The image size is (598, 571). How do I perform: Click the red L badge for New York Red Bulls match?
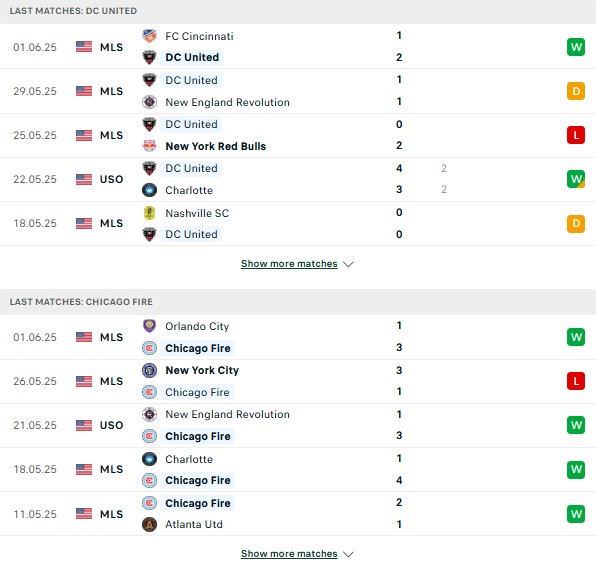576,135
